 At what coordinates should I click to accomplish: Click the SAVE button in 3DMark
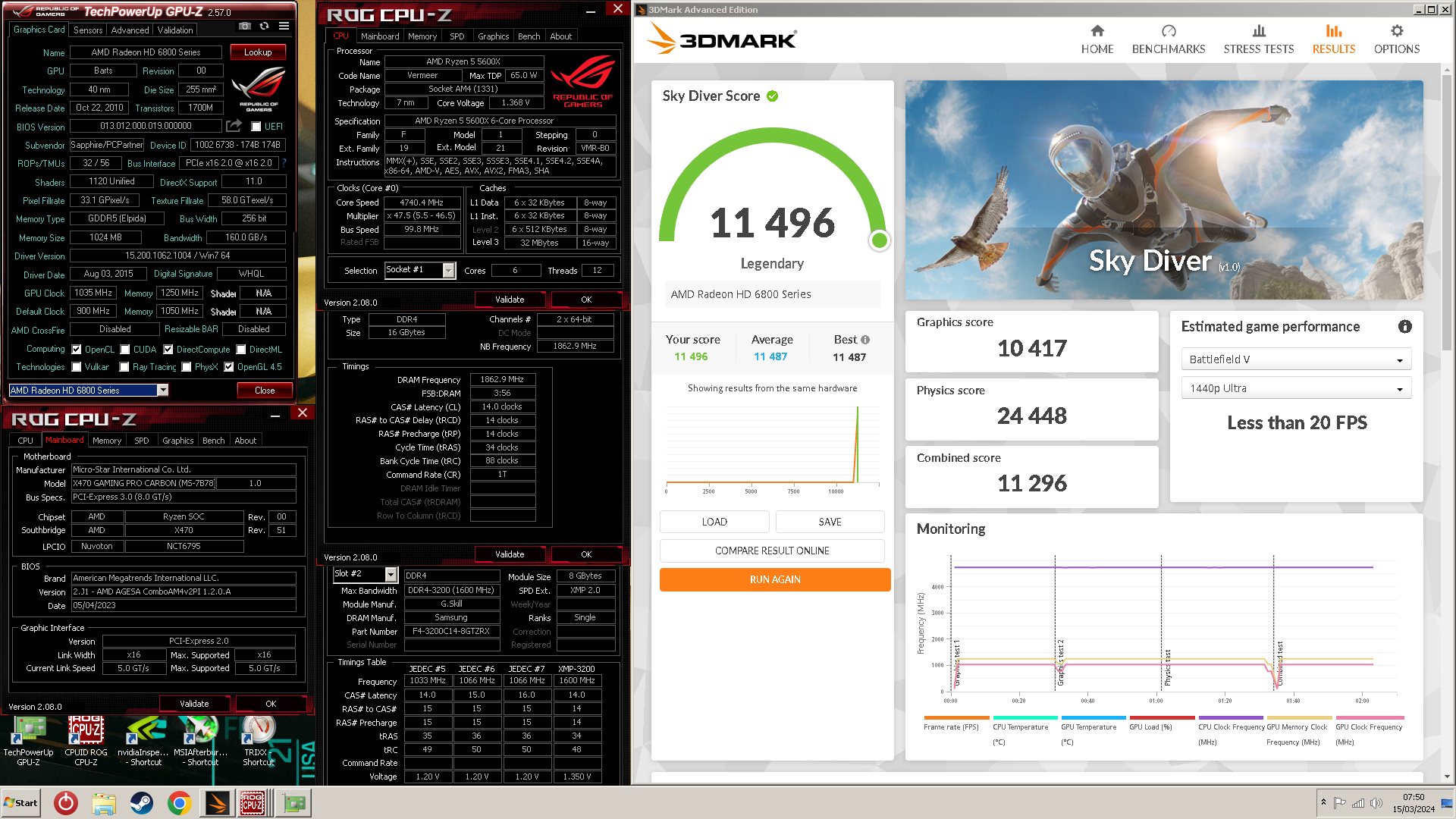830,522
